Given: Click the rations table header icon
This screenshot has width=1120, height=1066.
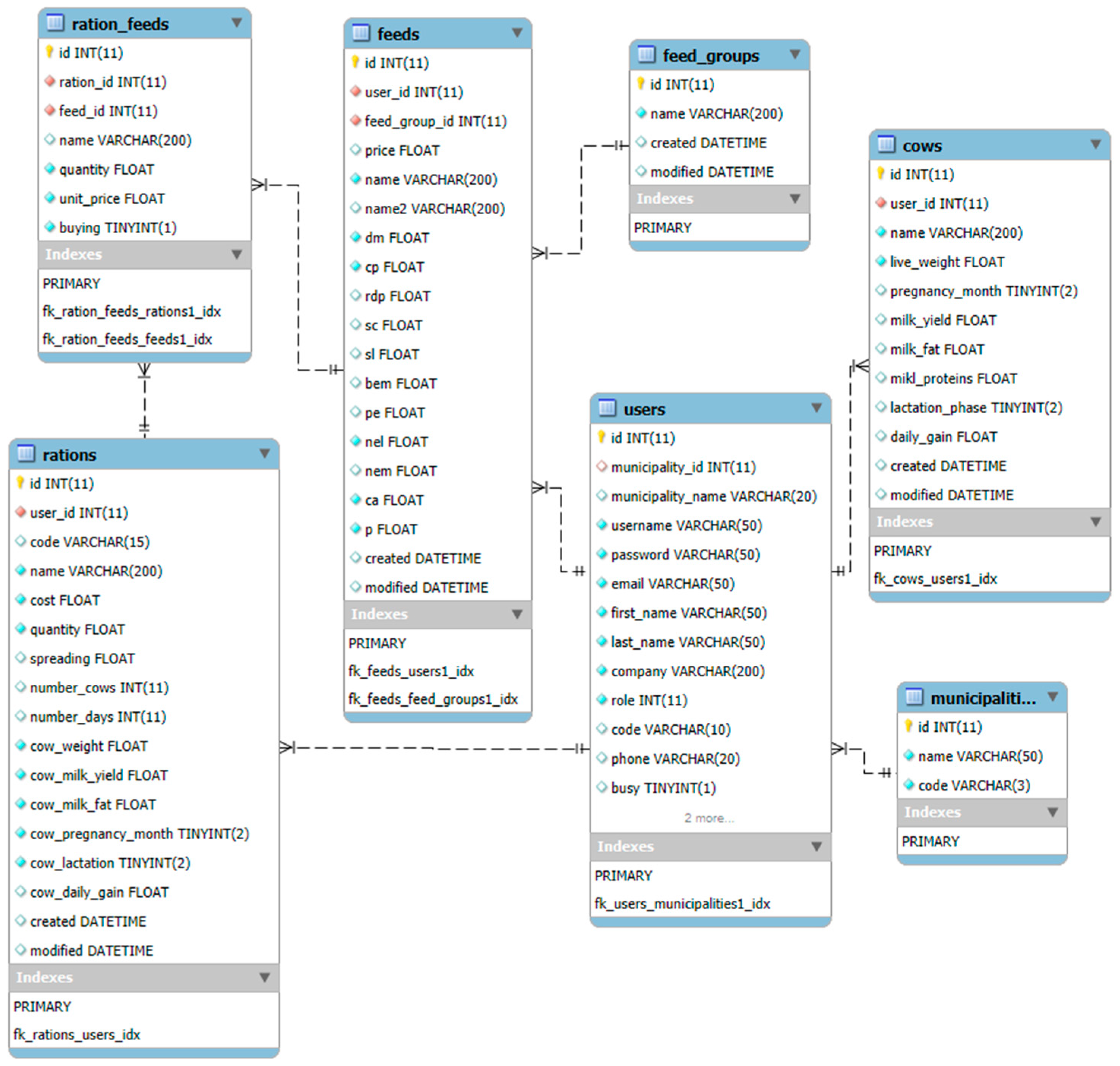Looking at the screenshot, I should pyautogui.click(x=25, y=453).
